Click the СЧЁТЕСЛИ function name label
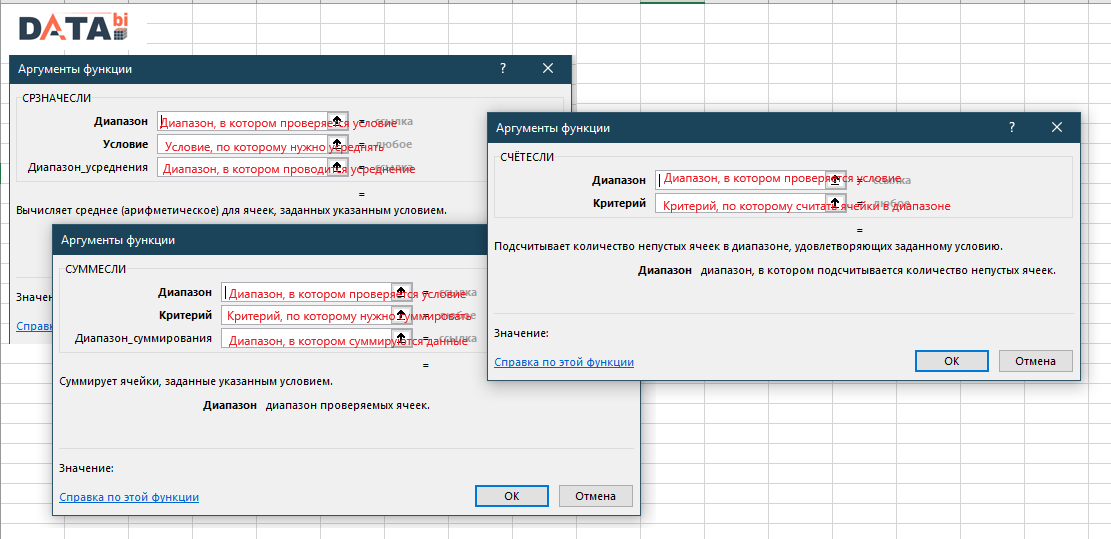The width and height of the screenshot is (1111, 539). point(526,157)
